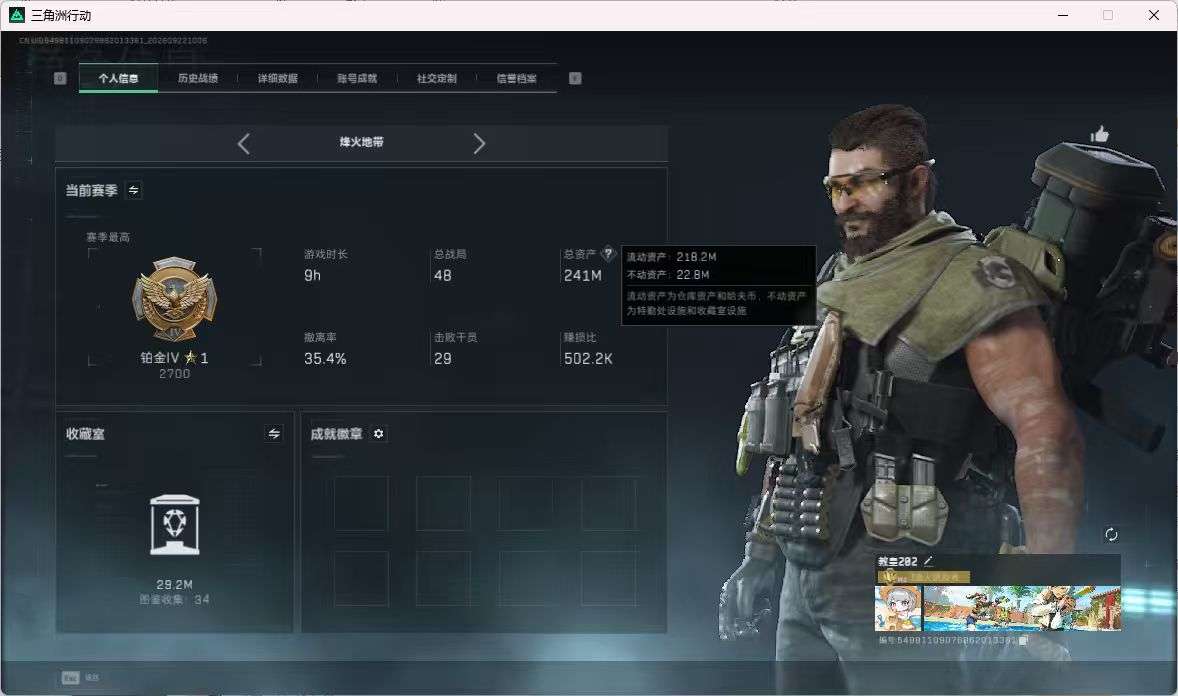Click the beach scene profile banner

point(1022,608)
